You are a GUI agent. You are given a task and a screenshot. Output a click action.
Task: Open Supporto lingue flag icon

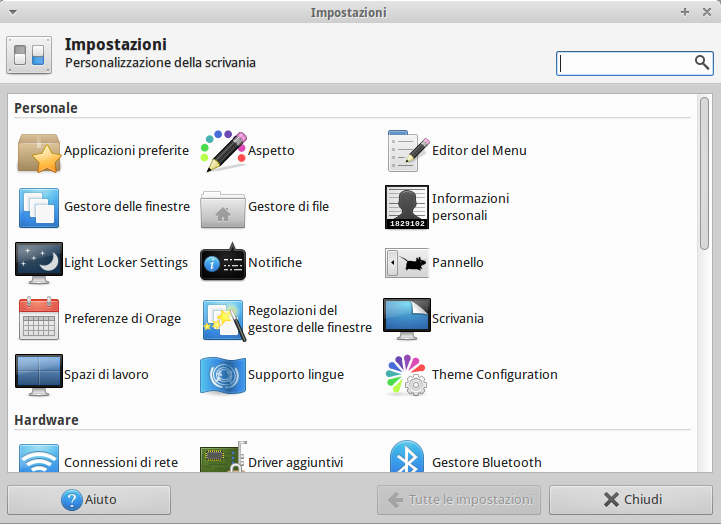(x=223, y=376)
